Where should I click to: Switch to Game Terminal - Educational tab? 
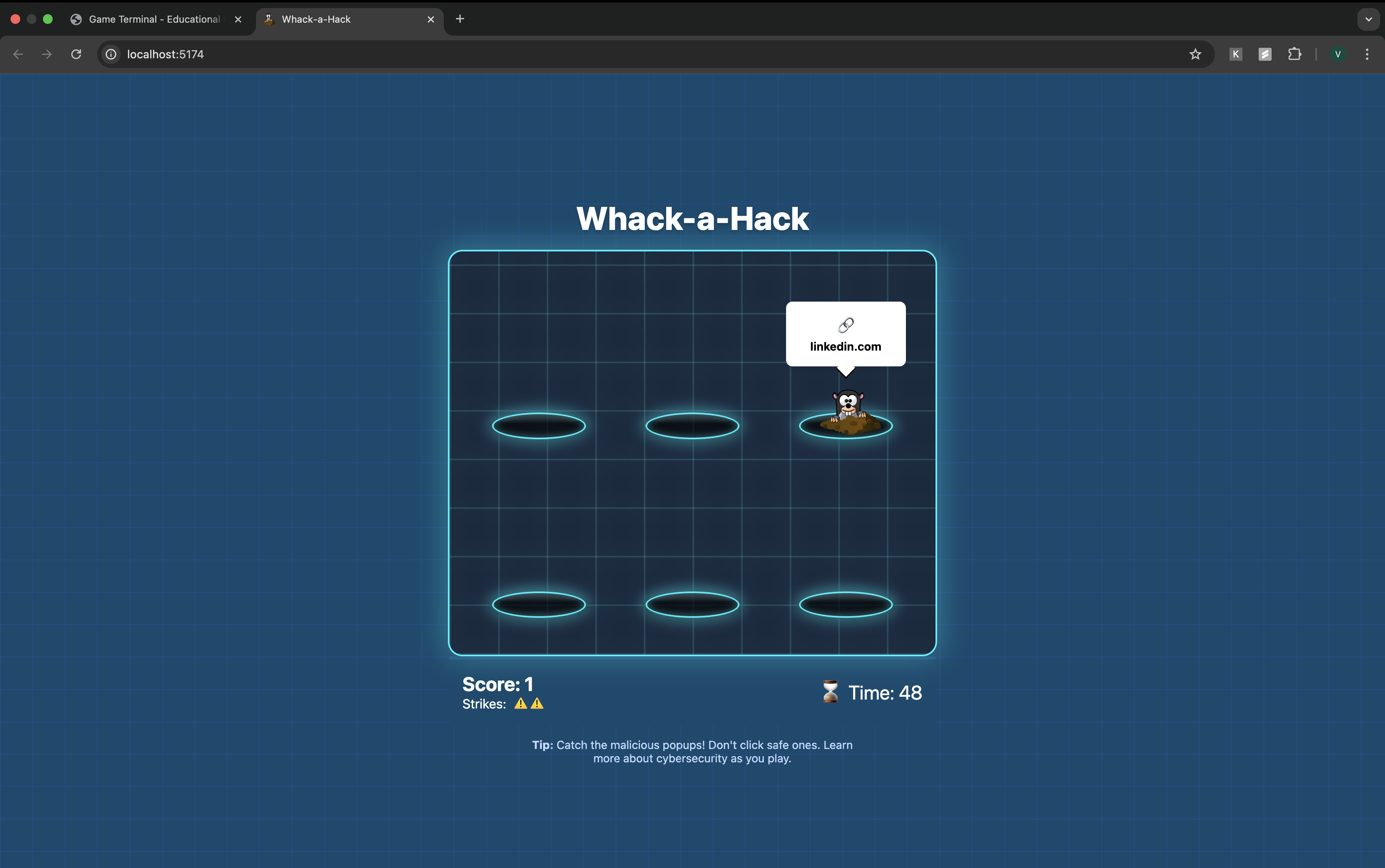click(154, 19)
